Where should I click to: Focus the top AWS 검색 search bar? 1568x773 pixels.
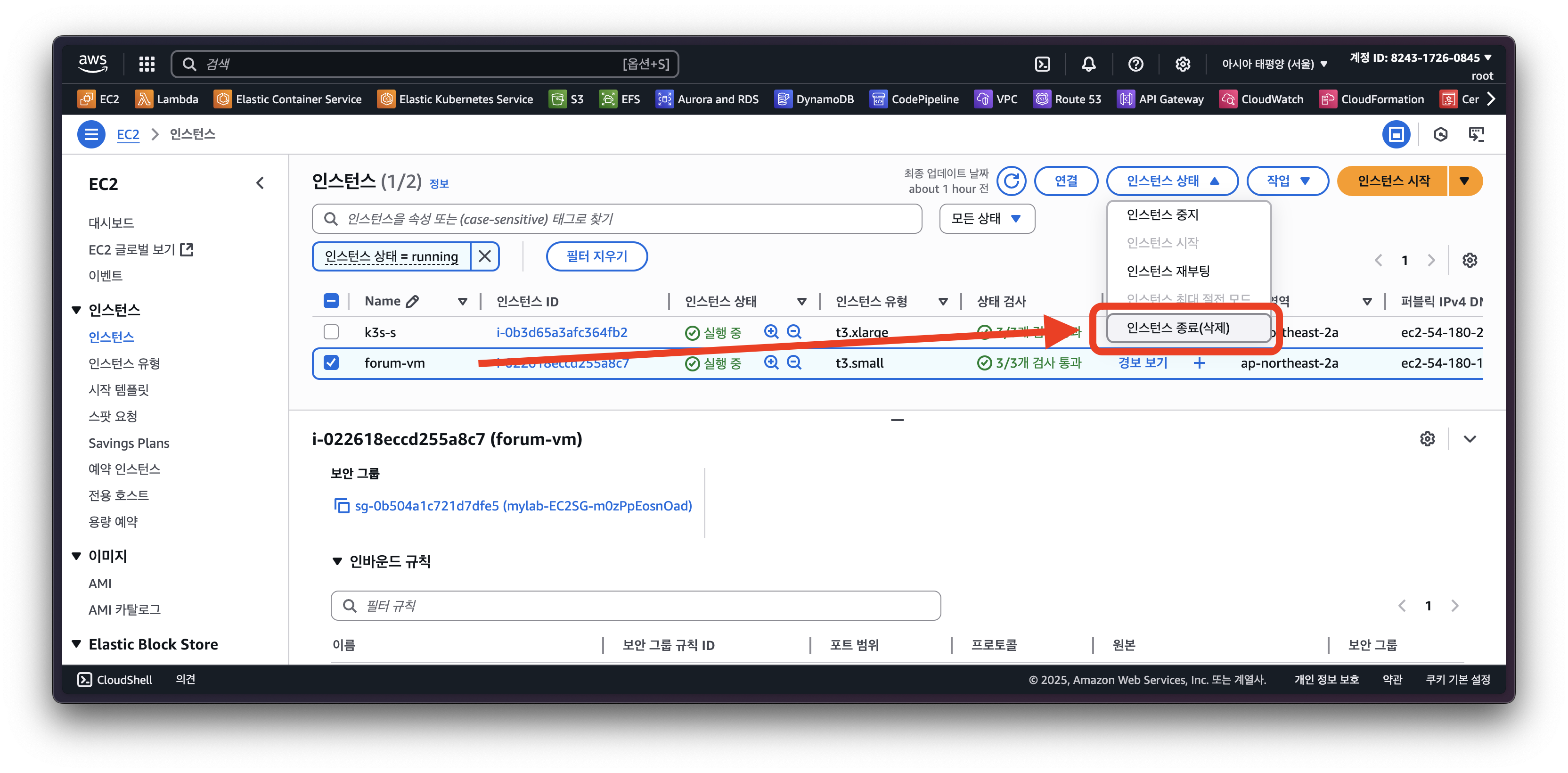[x=425, y=64]
